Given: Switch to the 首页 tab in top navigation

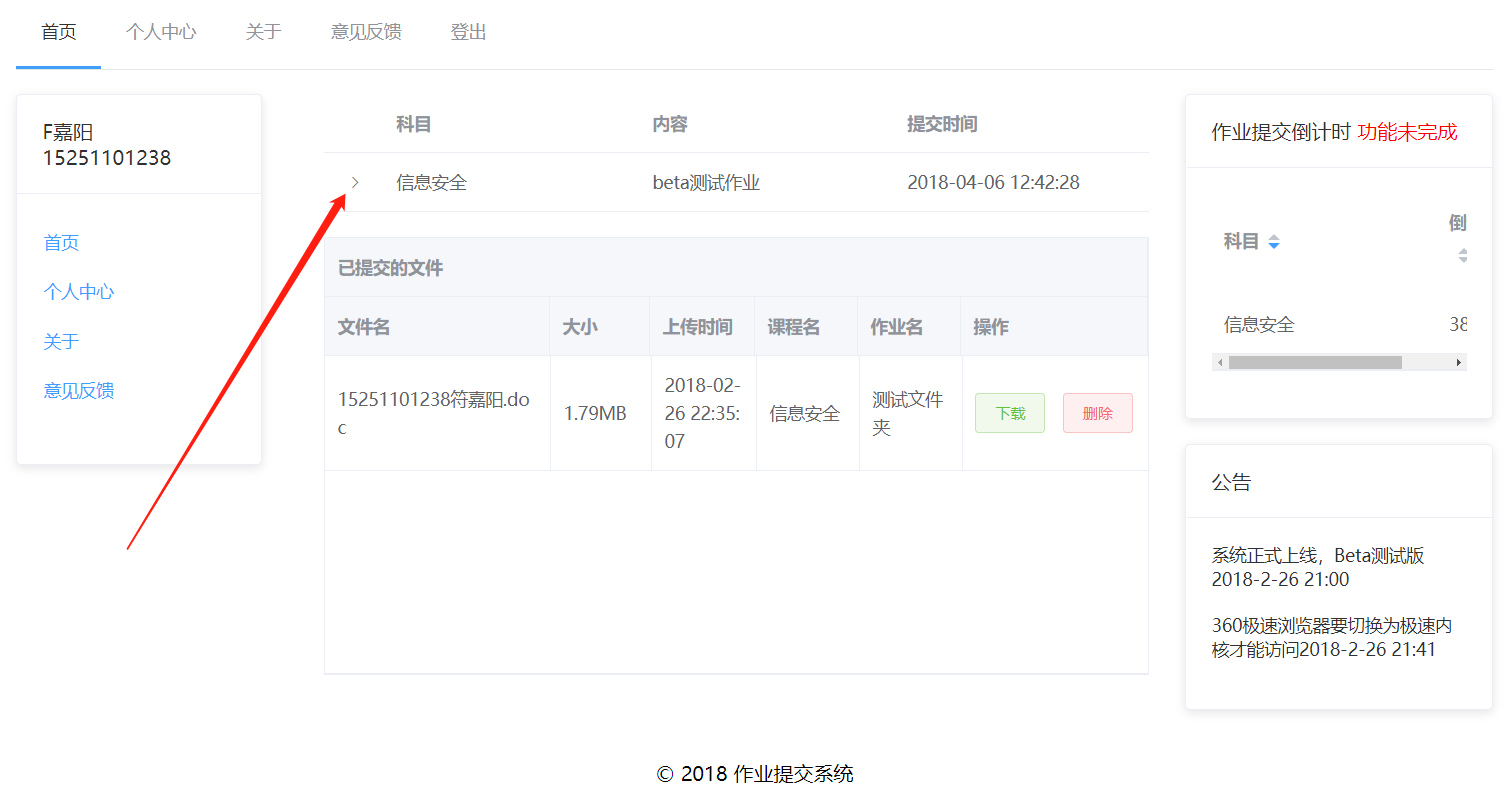Looking at the screenshot, I should click(58, 32).
